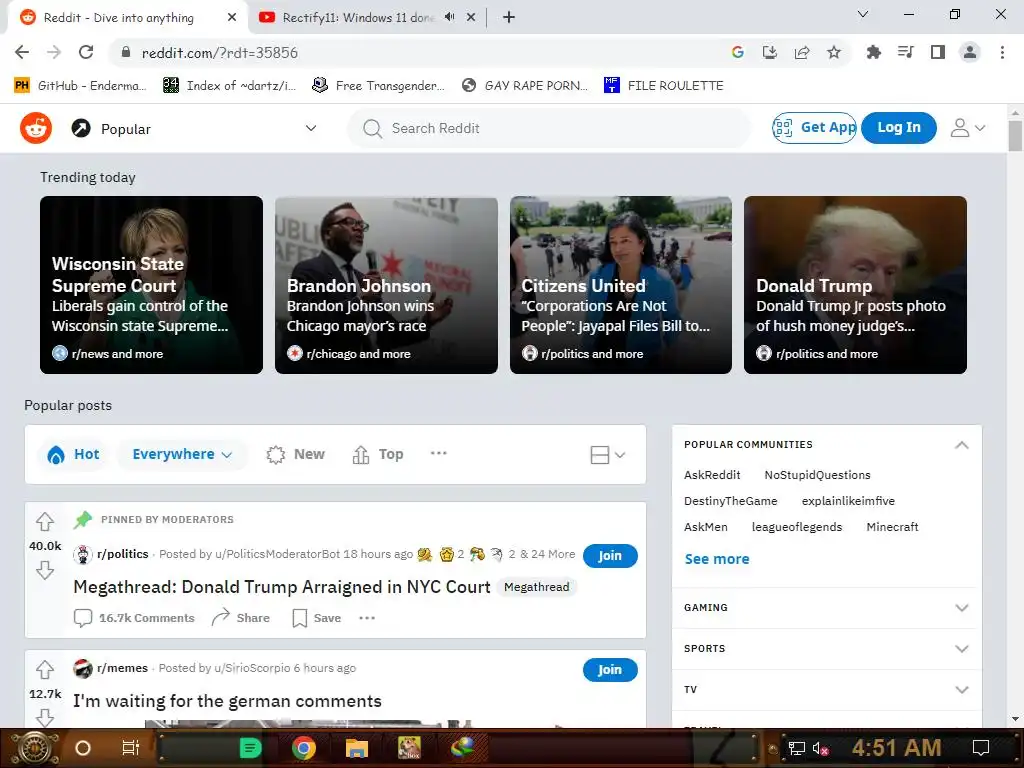1024x768 pixels.
Task: Mute the Rectify11 YouTube tab audio
Action: coord(450,17)
